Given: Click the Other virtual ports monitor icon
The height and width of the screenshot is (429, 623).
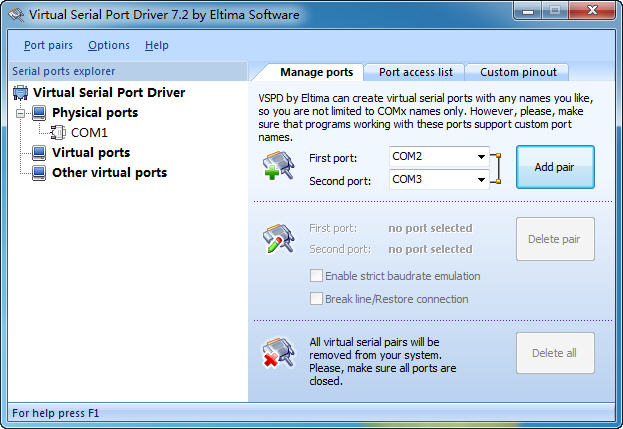Looking at the screenshot, I should pyautogui.click(x=39, y=173).
